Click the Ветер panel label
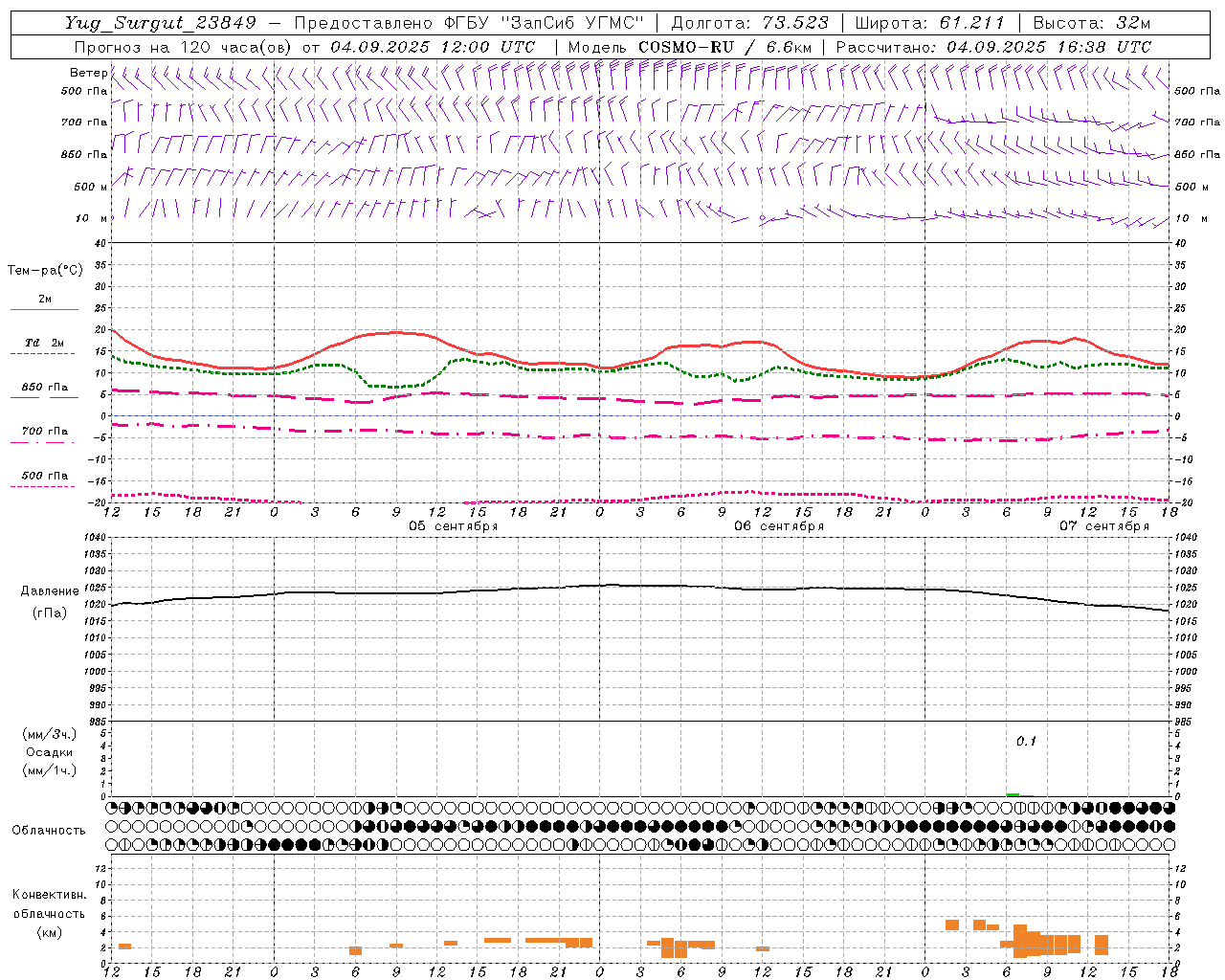 [x=88, y=73]
